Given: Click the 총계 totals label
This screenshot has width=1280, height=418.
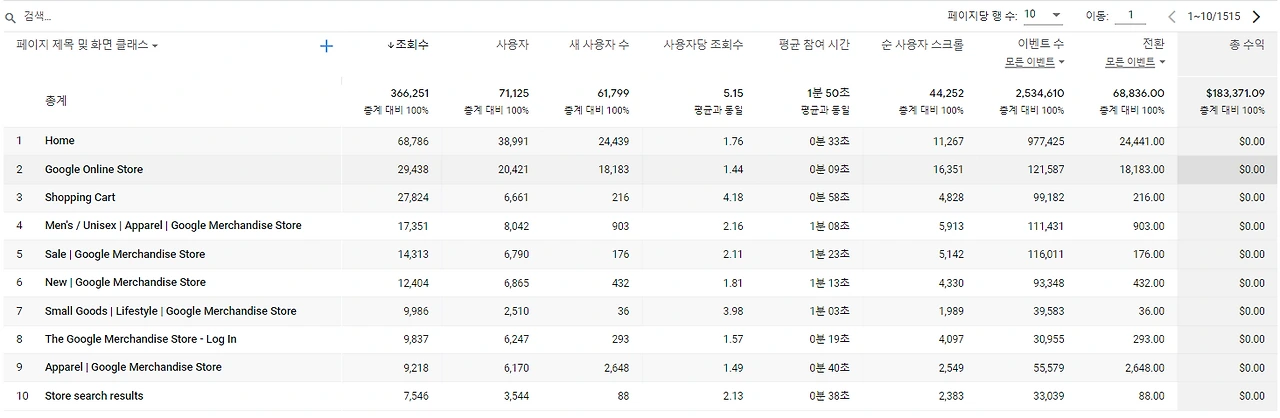Looking at the screenshot, I should pos(56,101).
